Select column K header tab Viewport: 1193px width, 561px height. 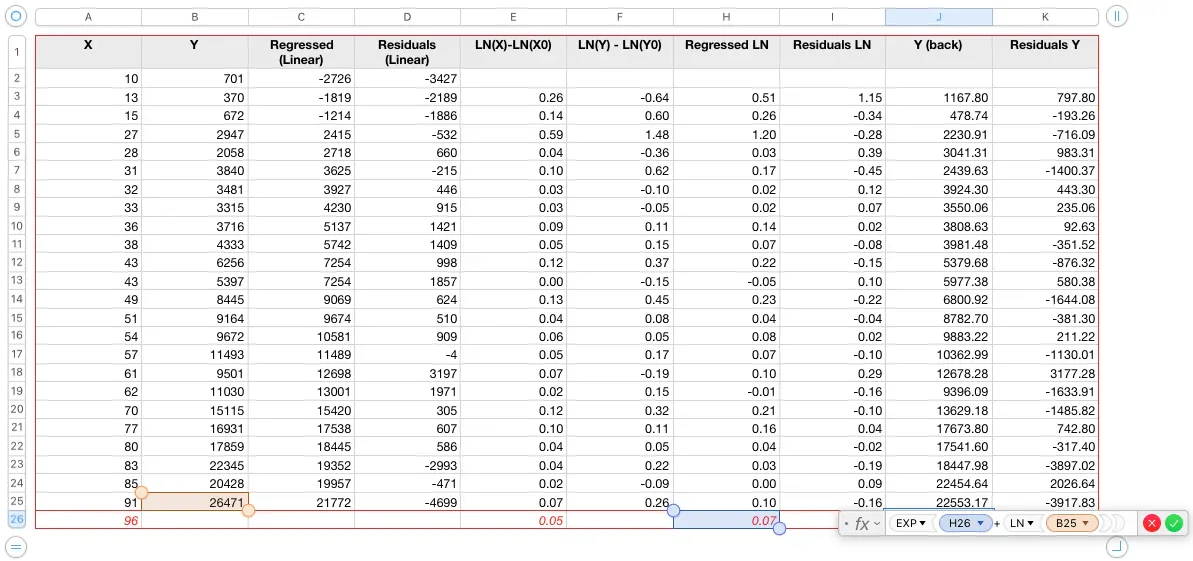(x=1045, y=17)
